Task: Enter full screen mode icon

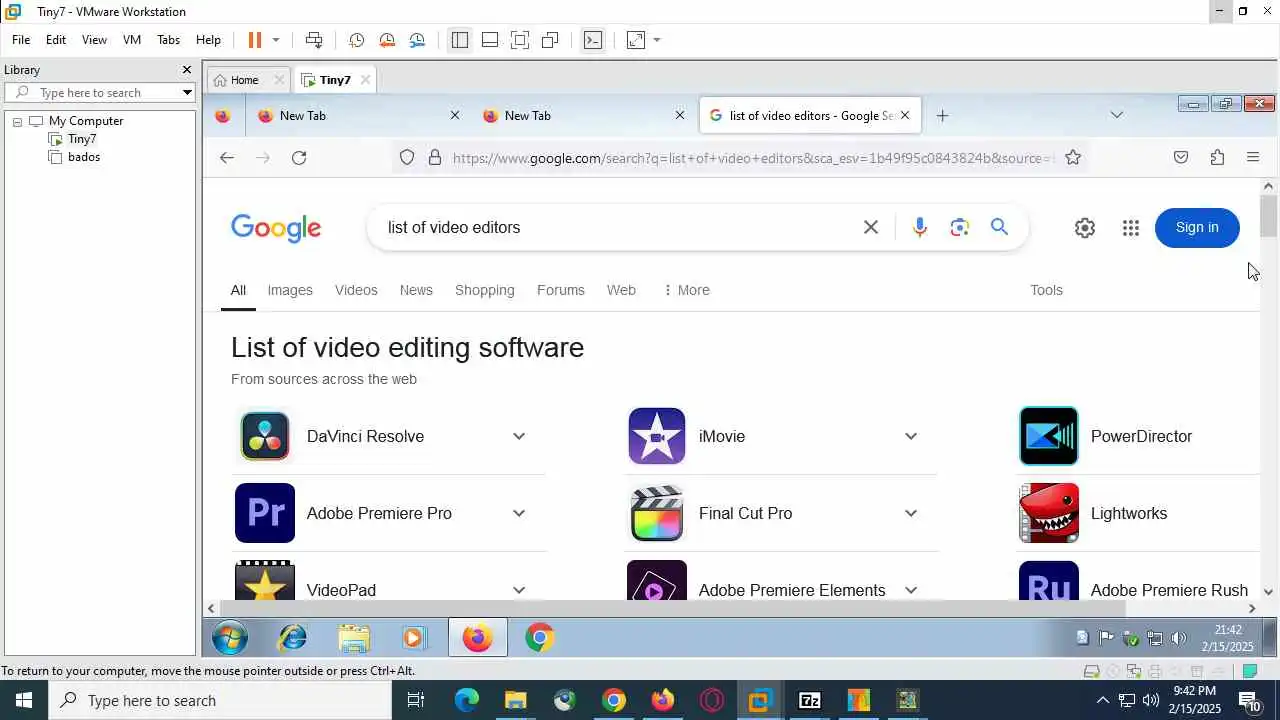Action: click(520, 40)
